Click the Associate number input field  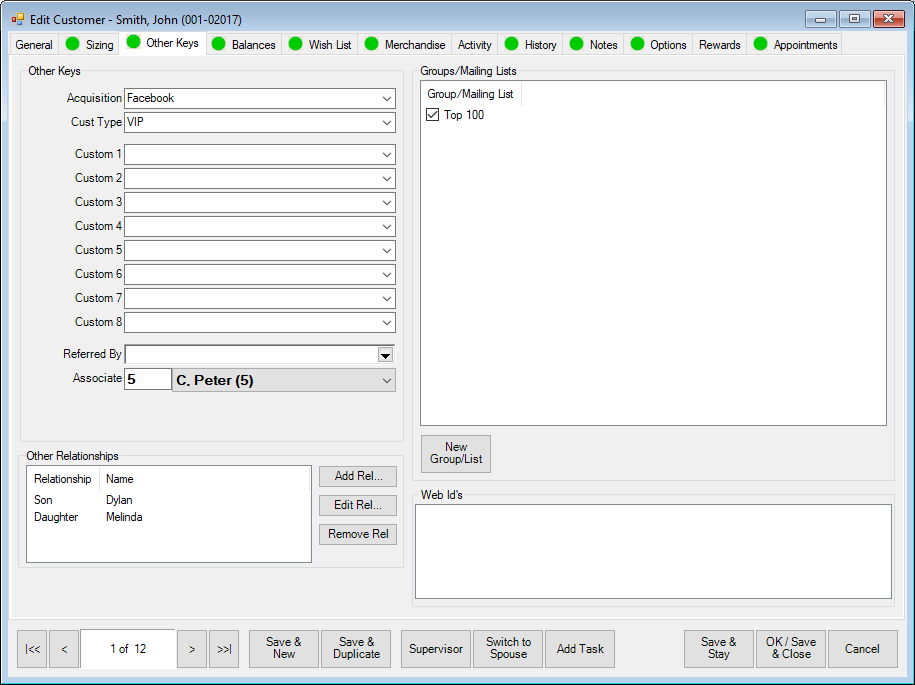(147, 380)
